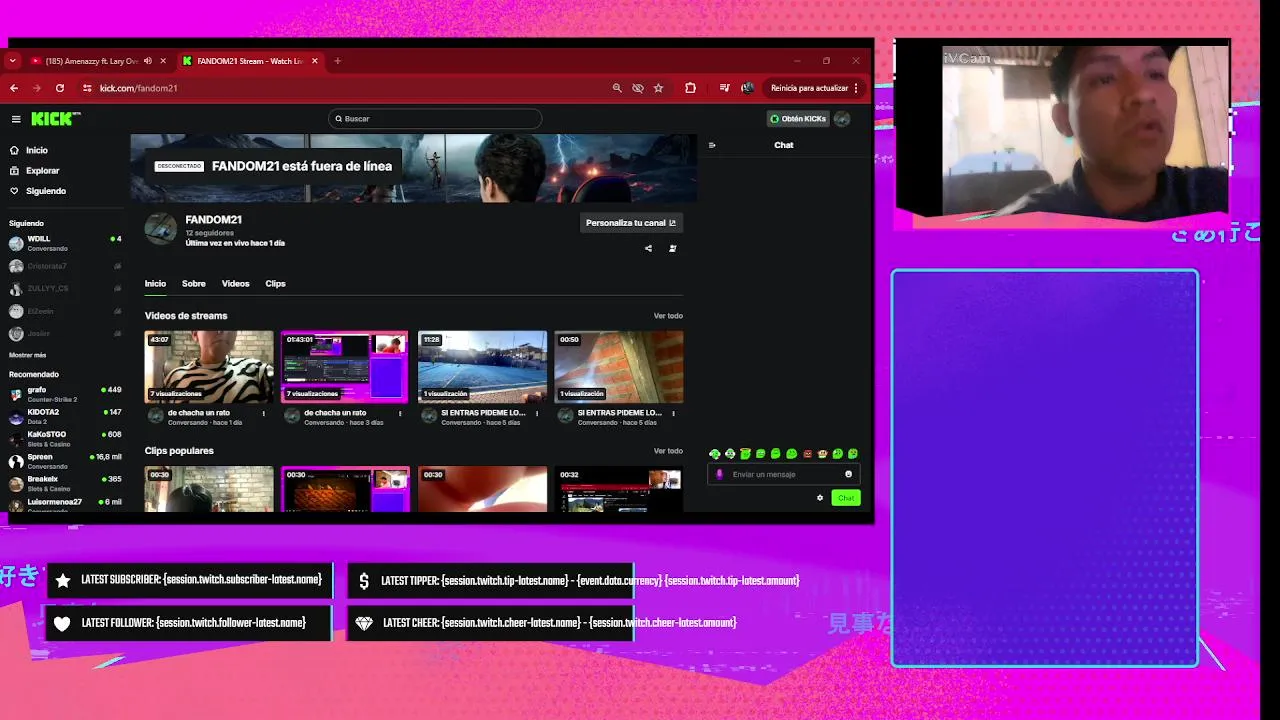Viewport: 1280px width, 720px height.
Task: Open KaKoSTGO channel in Recomendado list
Action: (x=64, y=439)
